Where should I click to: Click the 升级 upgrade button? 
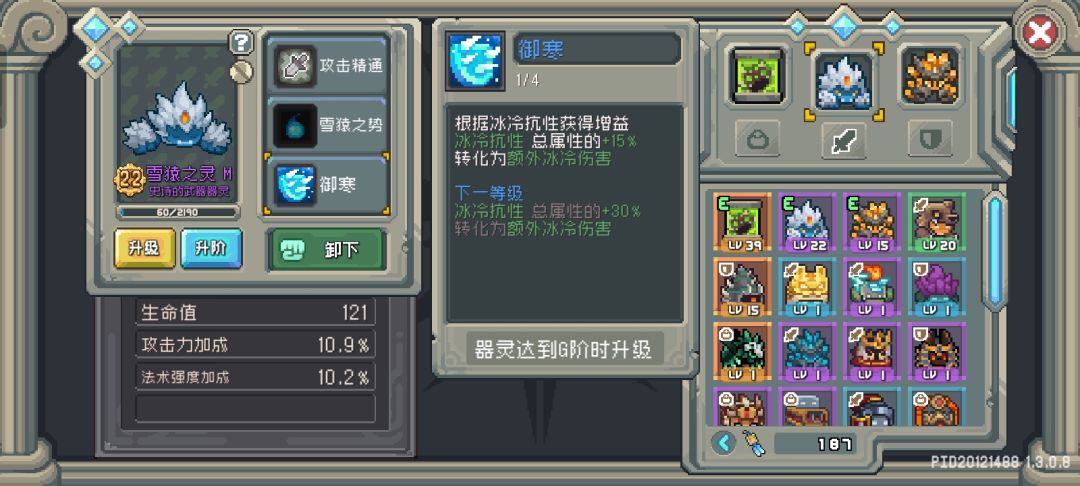click(145, 249)
